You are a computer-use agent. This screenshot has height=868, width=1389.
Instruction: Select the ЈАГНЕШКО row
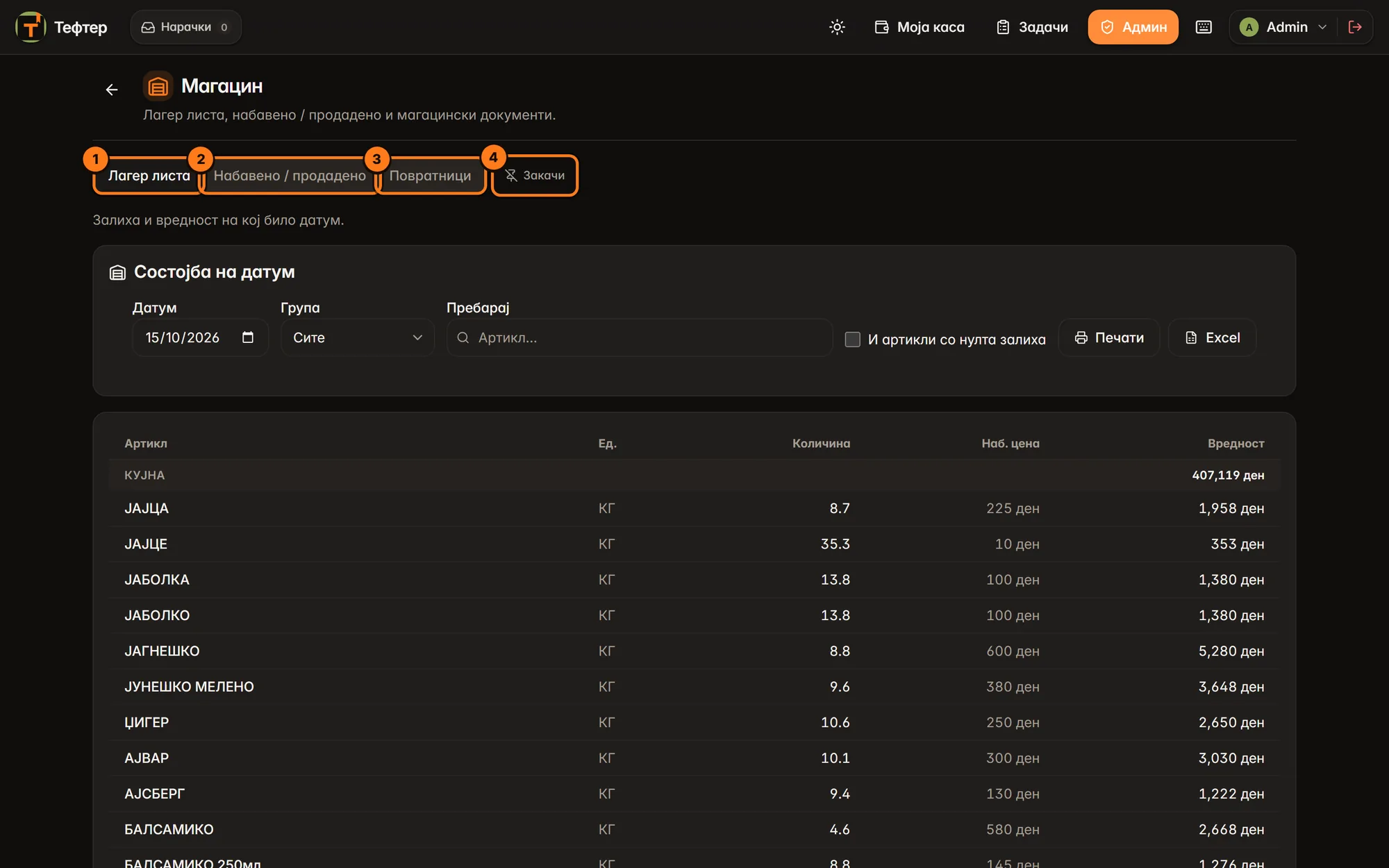pos(694,651)
